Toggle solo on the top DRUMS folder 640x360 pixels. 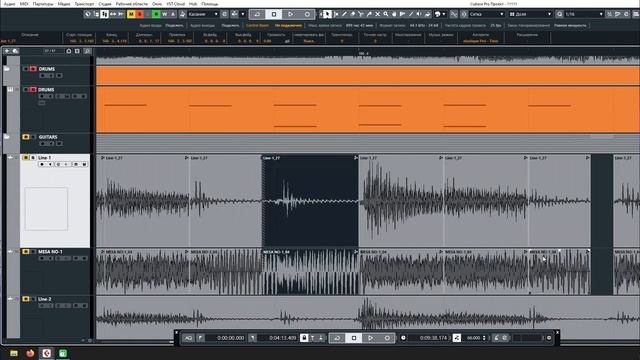tap(33, 69)
